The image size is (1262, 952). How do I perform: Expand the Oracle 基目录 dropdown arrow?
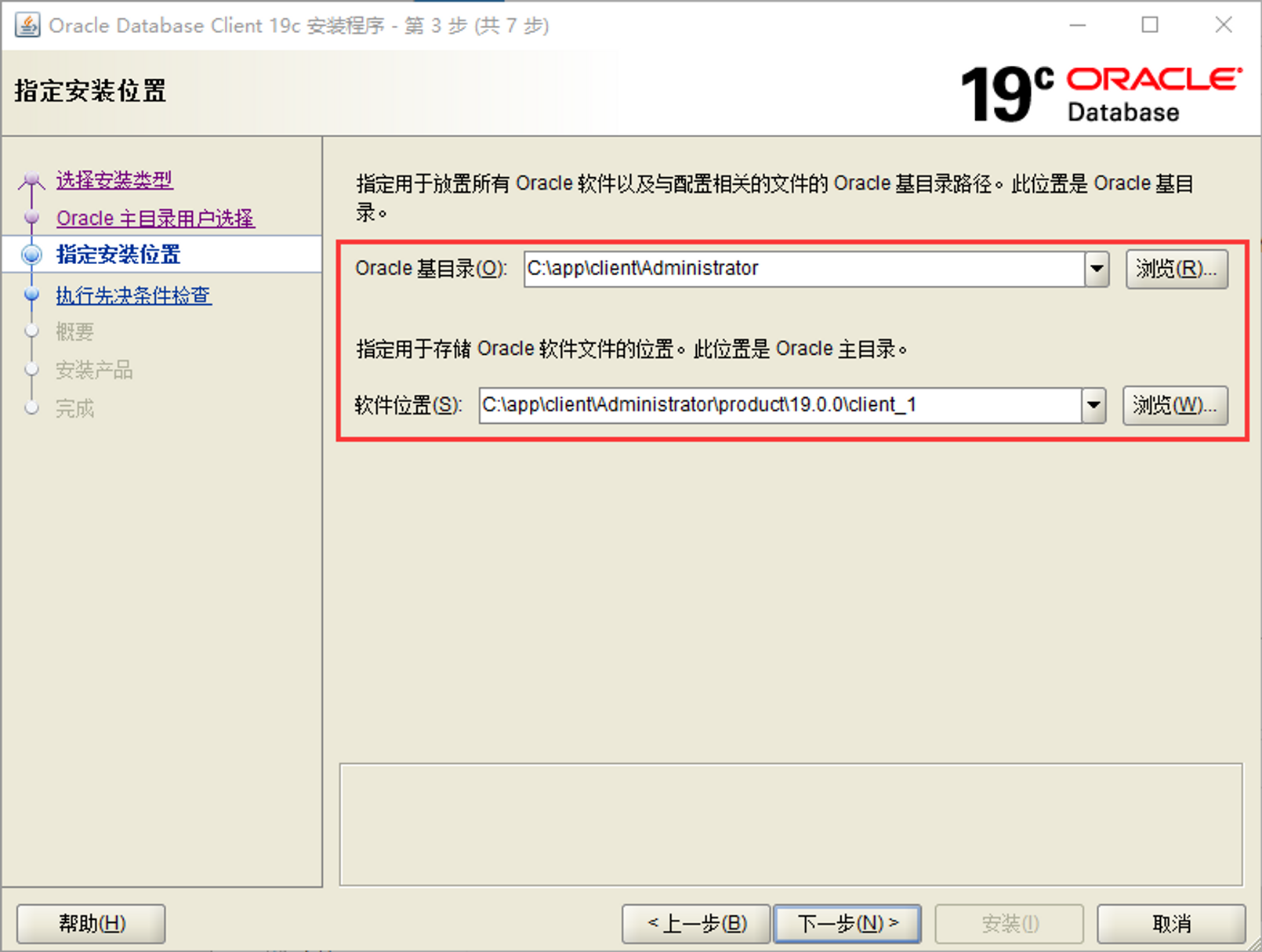coord(1097,269)
